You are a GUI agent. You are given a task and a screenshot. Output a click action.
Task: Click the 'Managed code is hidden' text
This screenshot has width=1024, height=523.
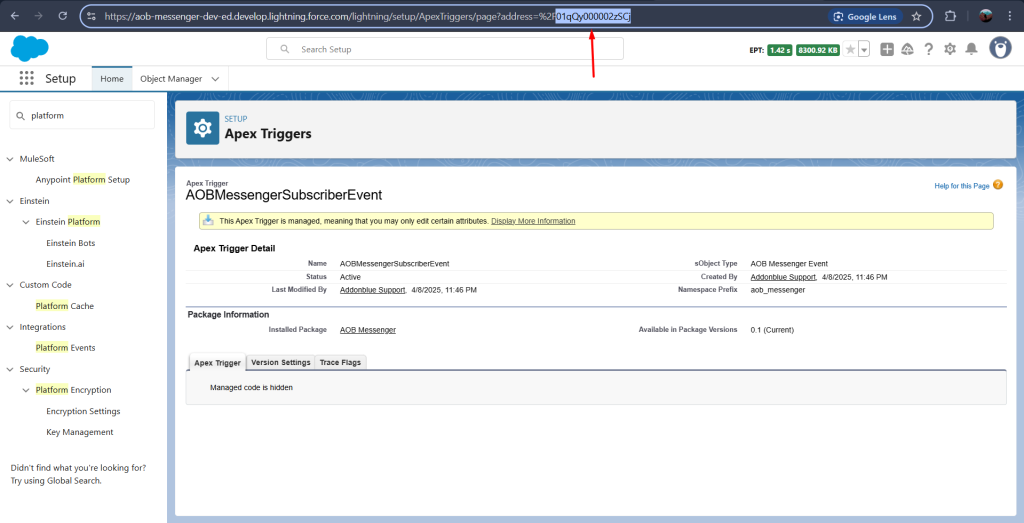pos(251,388)
